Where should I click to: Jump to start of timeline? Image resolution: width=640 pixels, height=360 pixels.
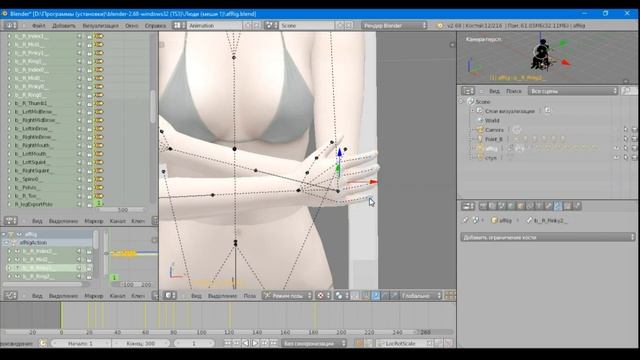point(227,343)
